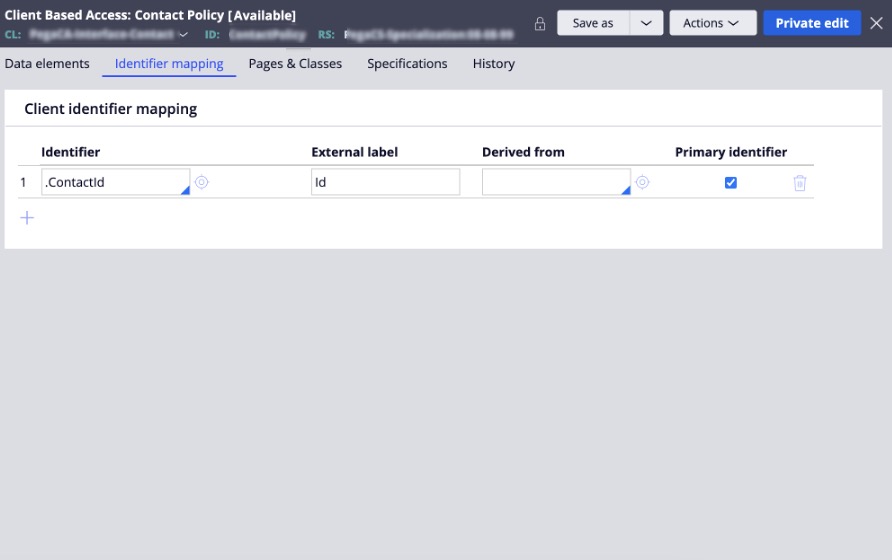
Task: Add a new identifier row with plus icon
Action: coord(27,218)
